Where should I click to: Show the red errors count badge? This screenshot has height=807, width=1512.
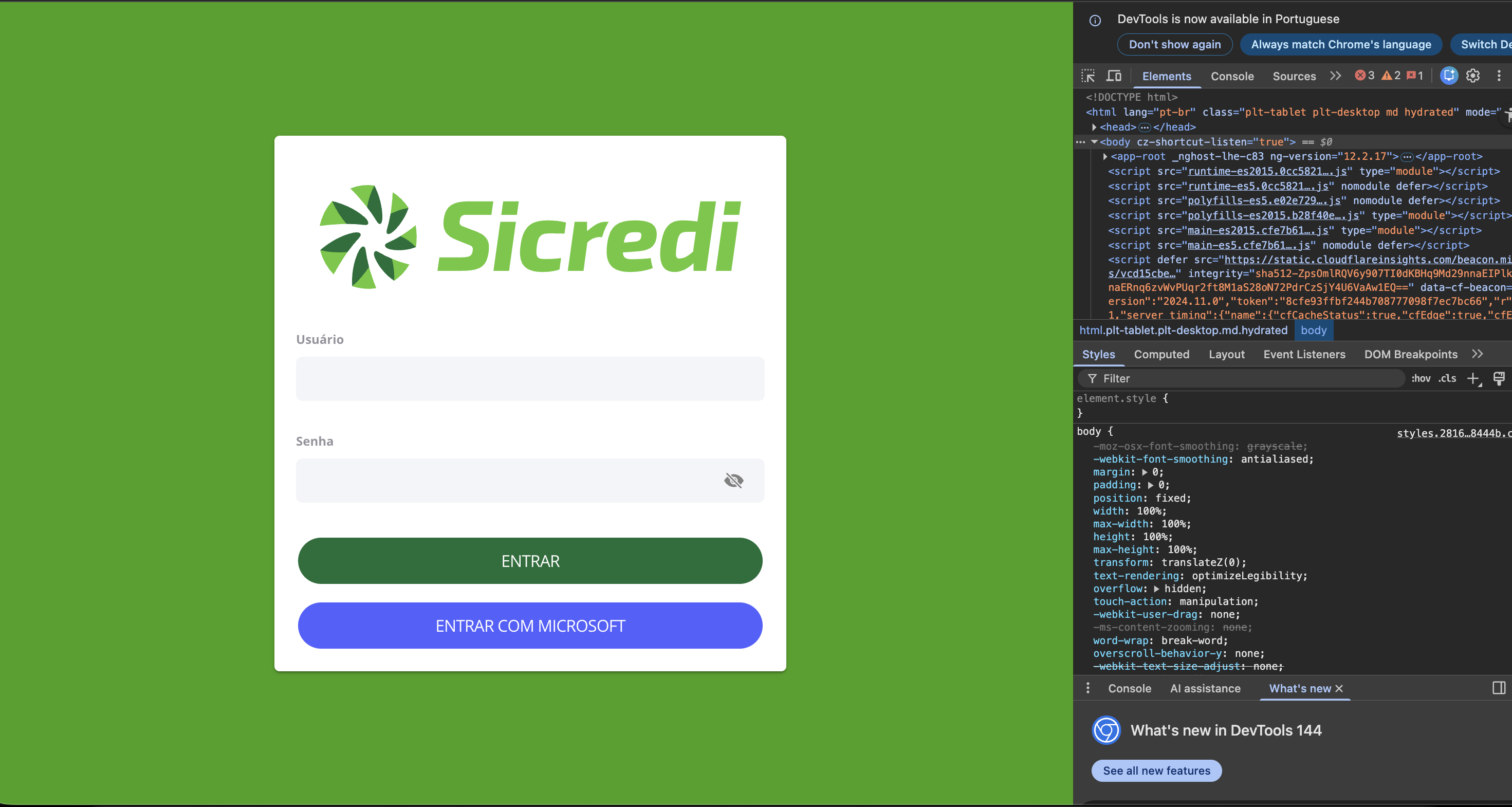coord(1364,76)
